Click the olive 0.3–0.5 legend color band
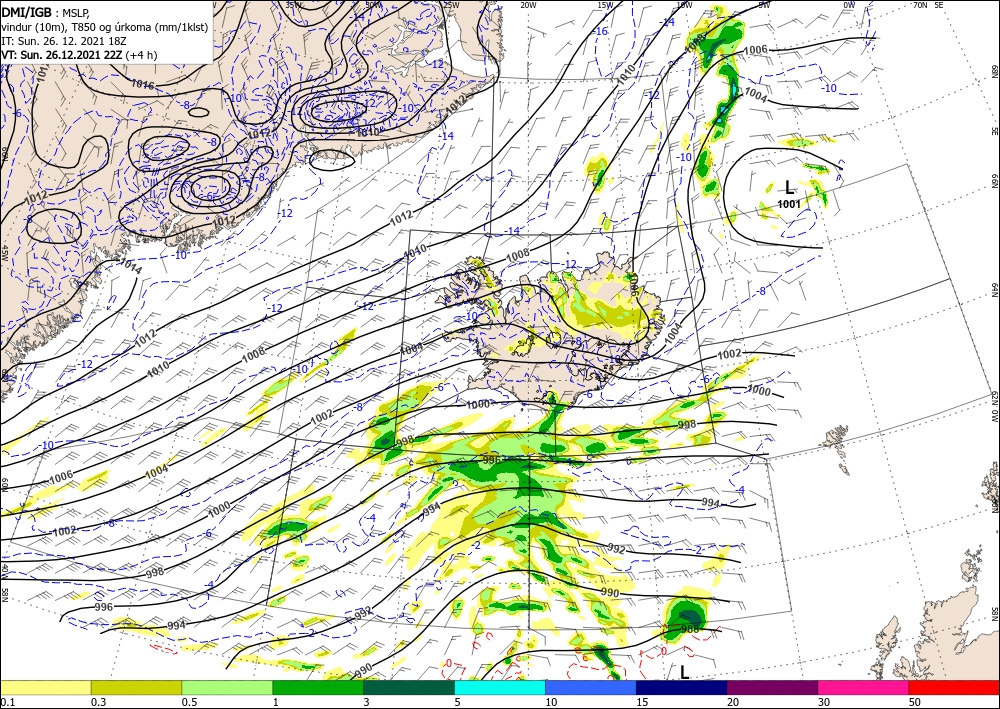 136,687
